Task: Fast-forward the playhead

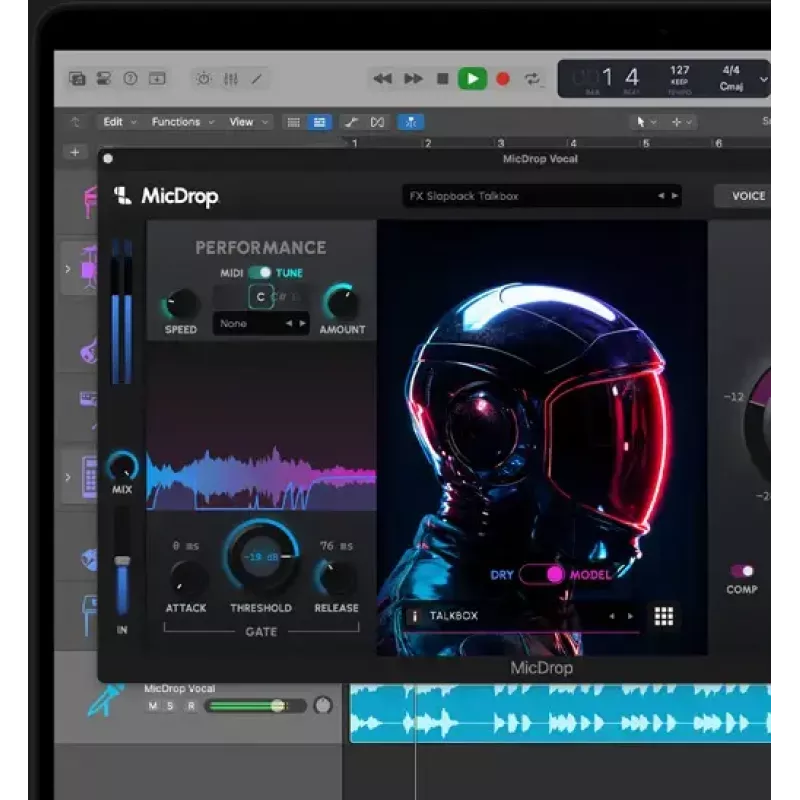Action: coord(413,79)
